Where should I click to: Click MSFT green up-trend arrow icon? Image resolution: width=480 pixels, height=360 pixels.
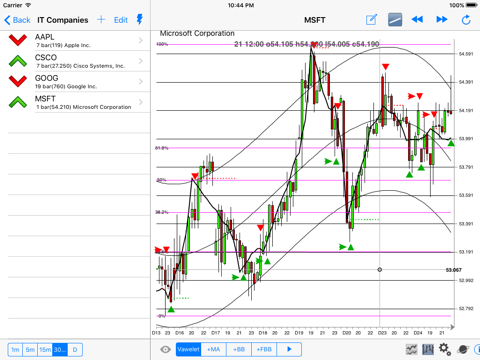click(18, 102)
